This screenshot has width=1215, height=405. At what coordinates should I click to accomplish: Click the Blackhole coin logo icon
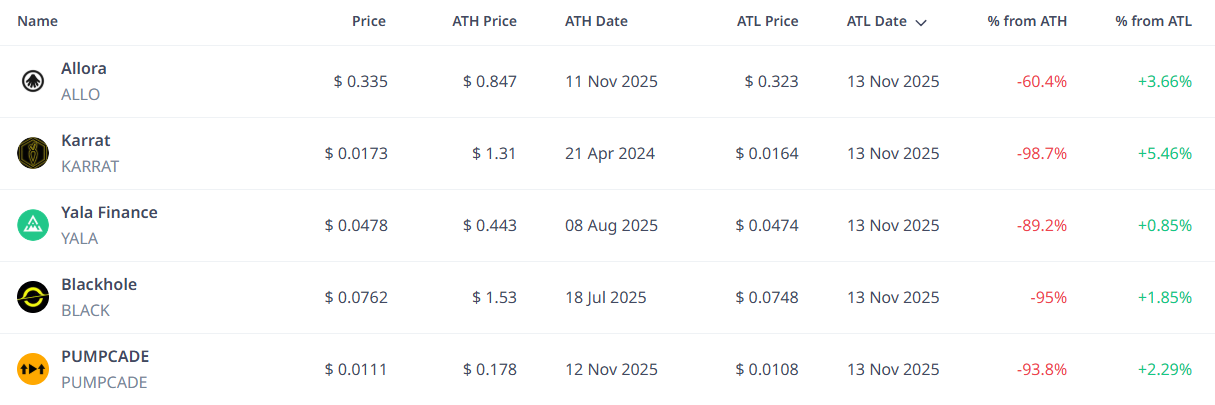click(33, 297)
